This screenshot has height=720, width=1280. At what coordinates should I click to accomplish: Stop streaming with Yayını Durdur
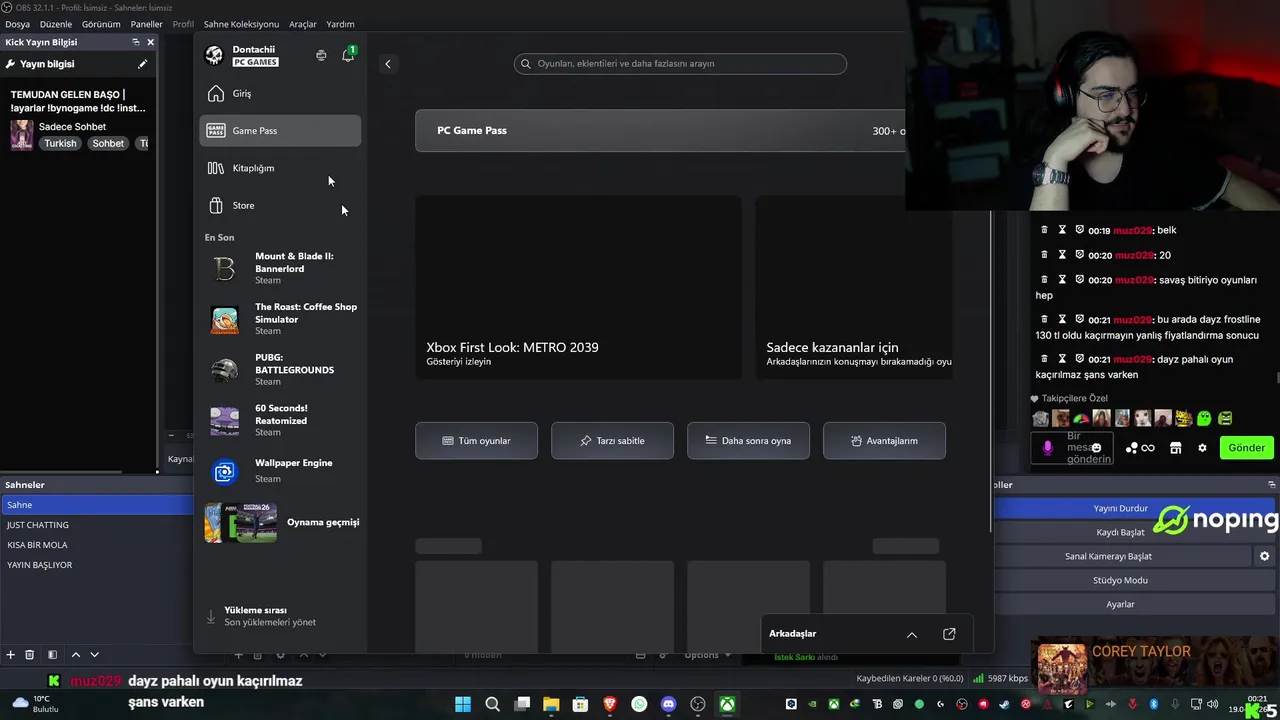[x=1120, y=508]
